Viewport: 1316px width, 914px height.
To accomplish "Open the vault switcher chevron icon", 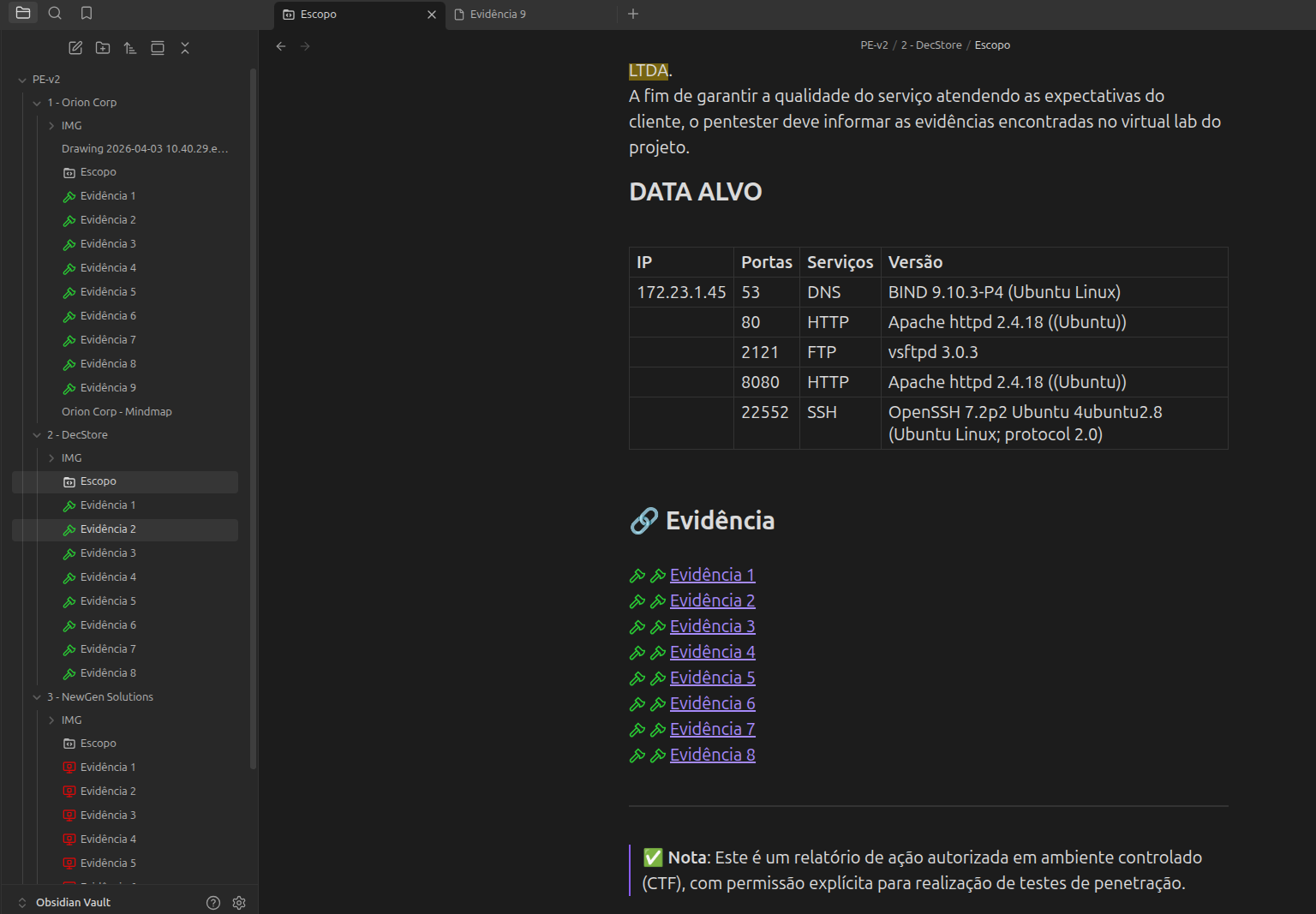I will (x=22, y=903).
